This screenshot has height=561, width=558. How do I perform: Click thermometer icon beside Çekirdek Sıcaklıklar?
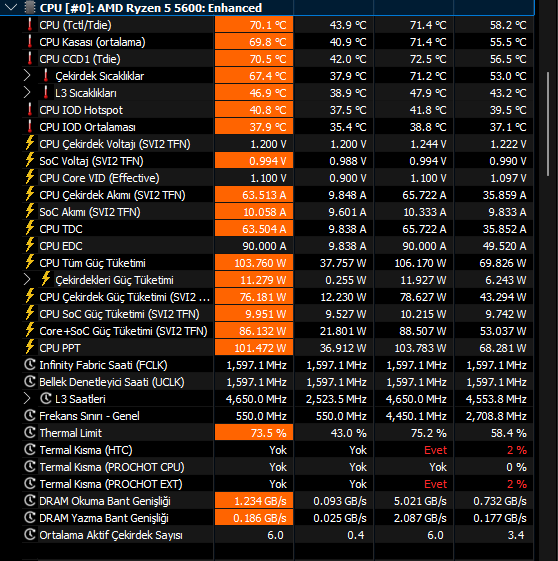tap(45, 75)
